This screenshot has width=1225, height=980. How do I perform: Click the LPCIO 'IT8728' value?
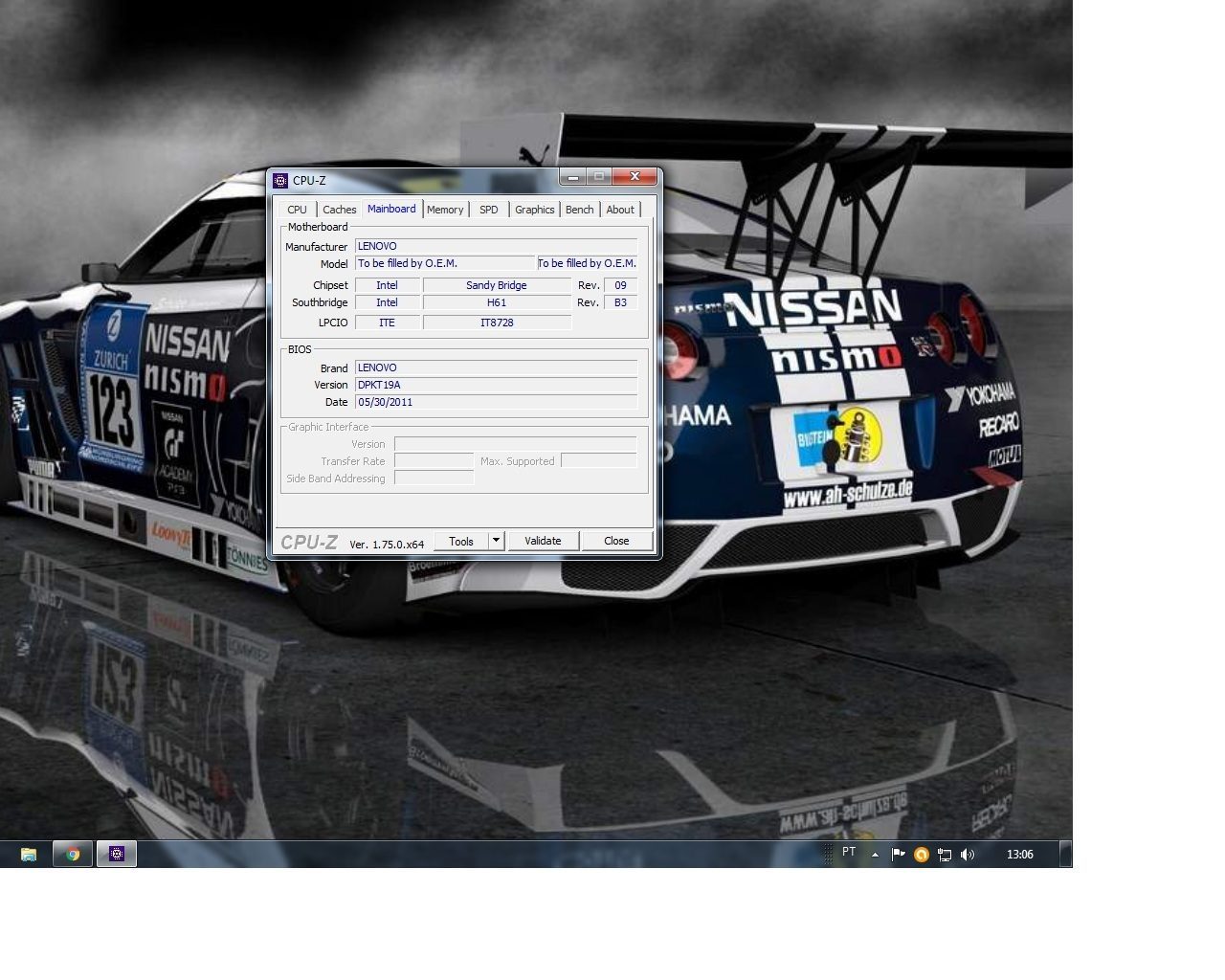coord(497,323)
